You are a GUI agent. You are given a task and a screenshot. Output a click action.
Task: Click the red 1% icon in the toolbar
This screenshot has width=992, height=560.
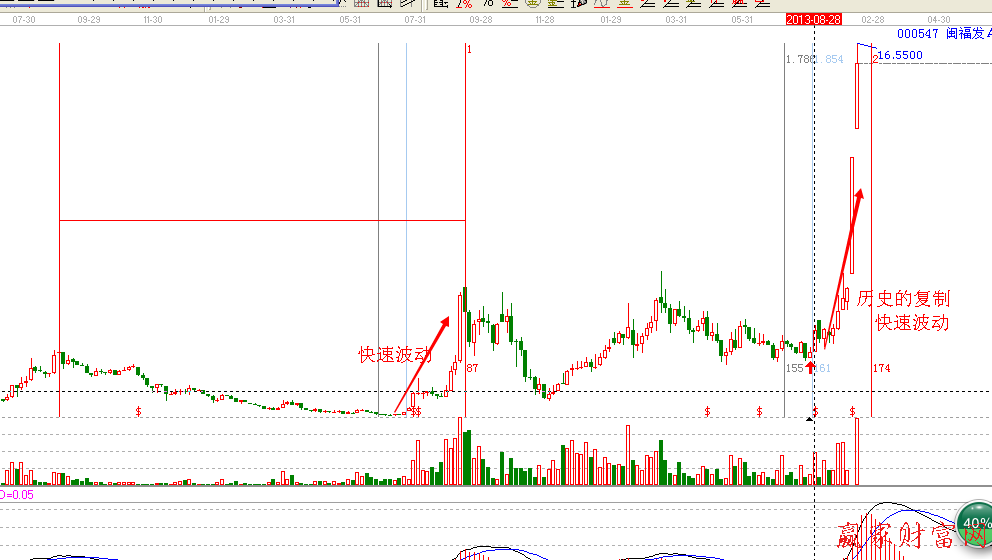[x=464, y=4]
